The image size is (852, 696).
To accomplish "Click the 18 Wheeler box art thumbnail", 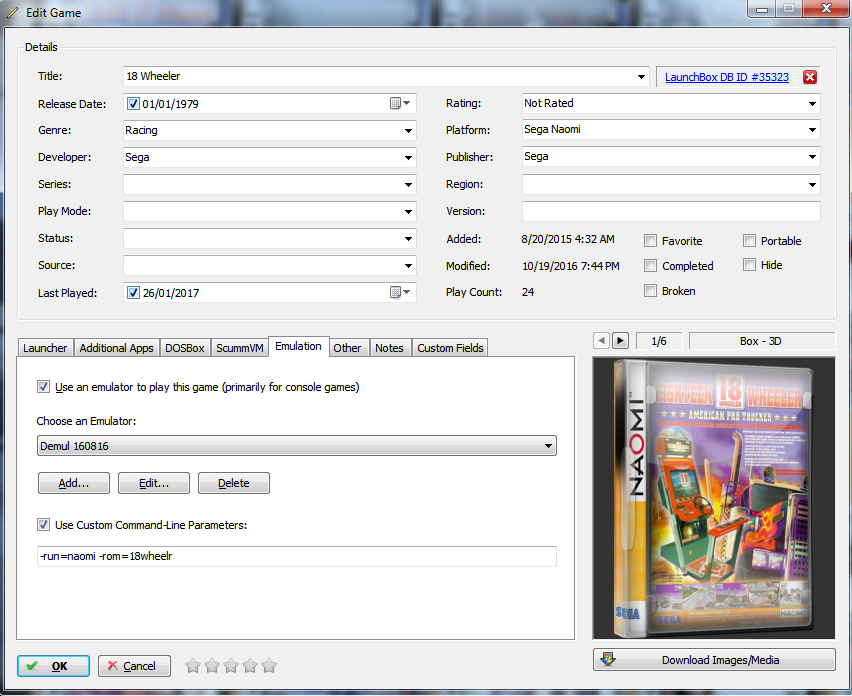I will (713, 498).
